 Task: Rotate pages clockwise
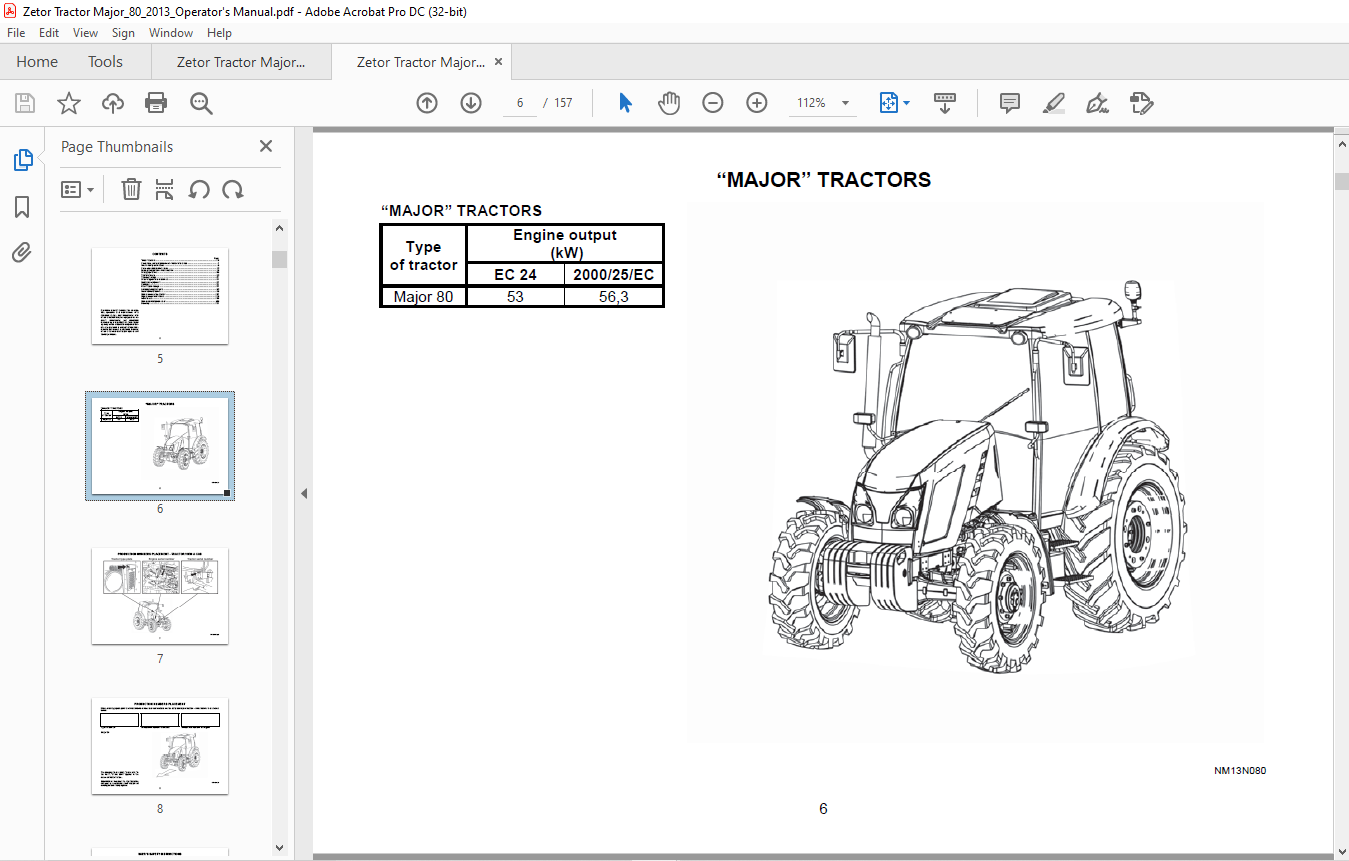(x=233, y=189)
